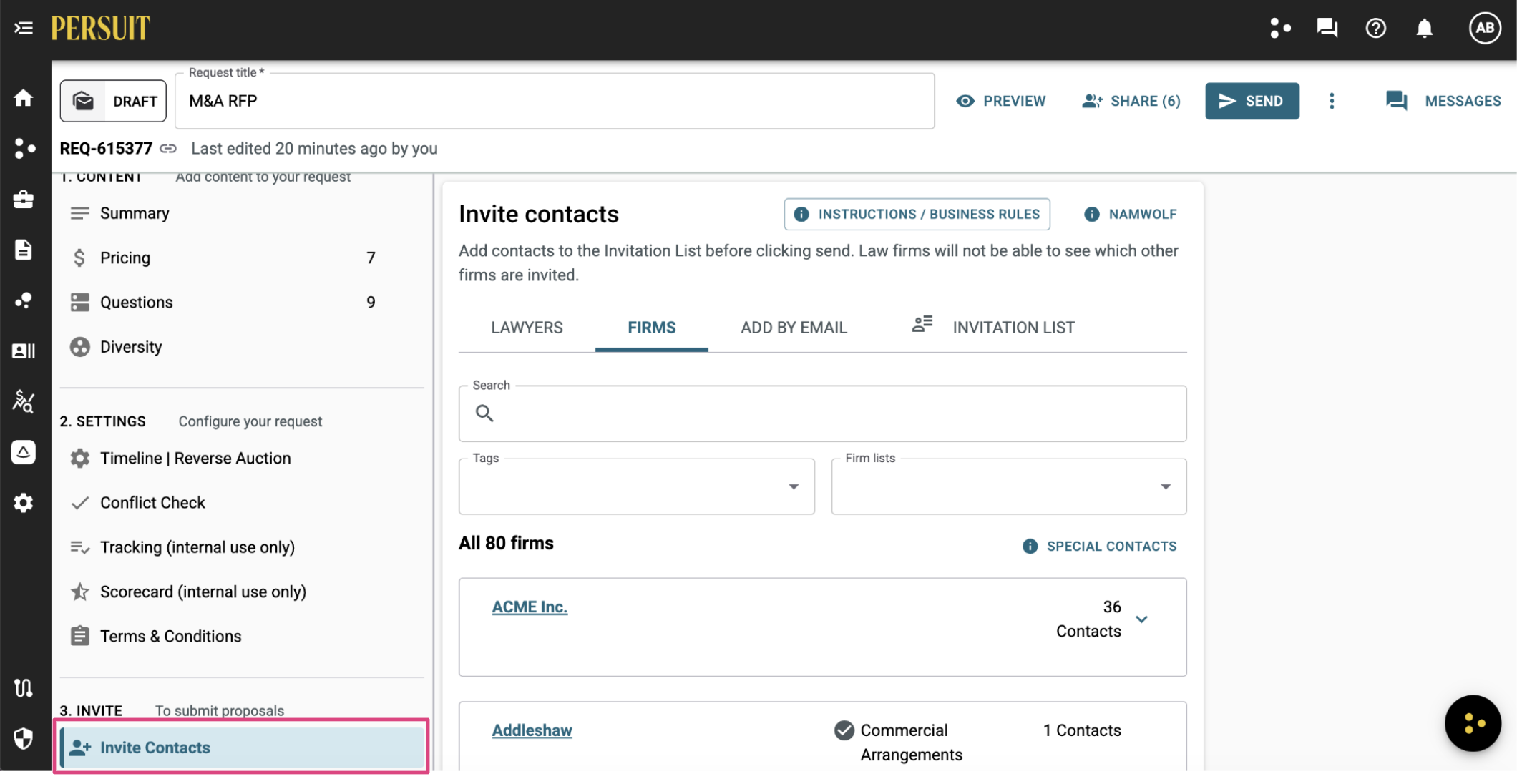Click the DRAFT status button
Viewport: 1517px width, 784px height.
(x=113, y=101)
